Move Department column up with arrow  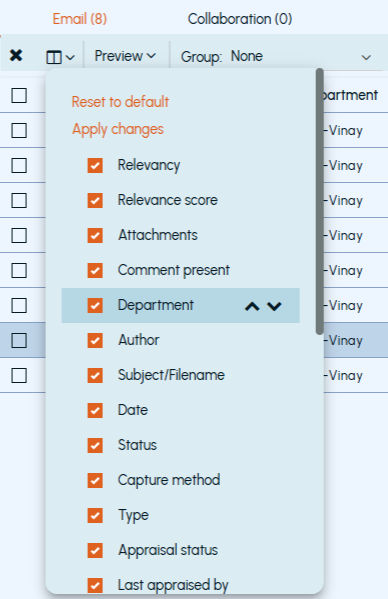[252, 306]
